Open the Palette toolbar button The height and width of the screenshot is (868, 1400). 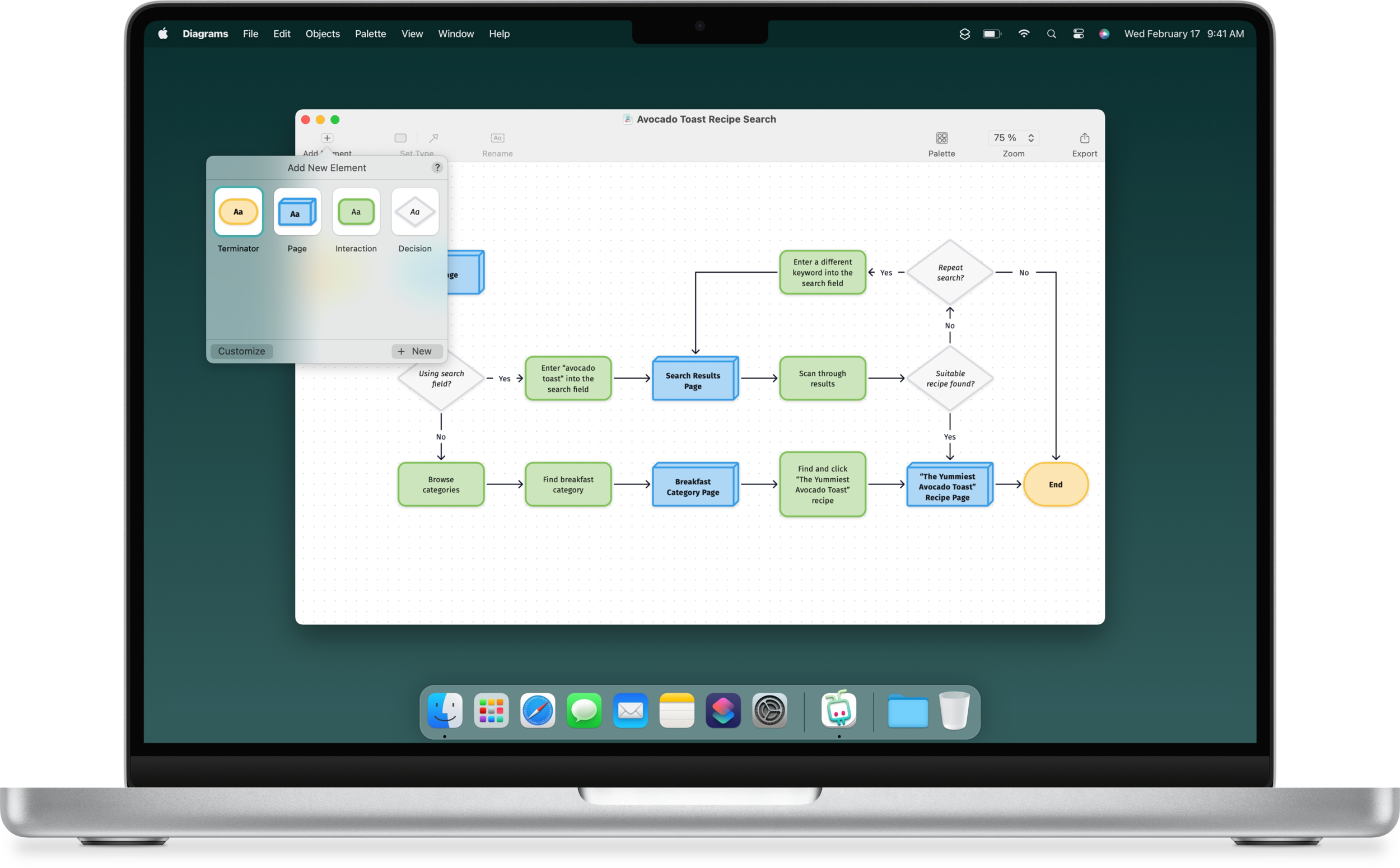pos(941,138)
